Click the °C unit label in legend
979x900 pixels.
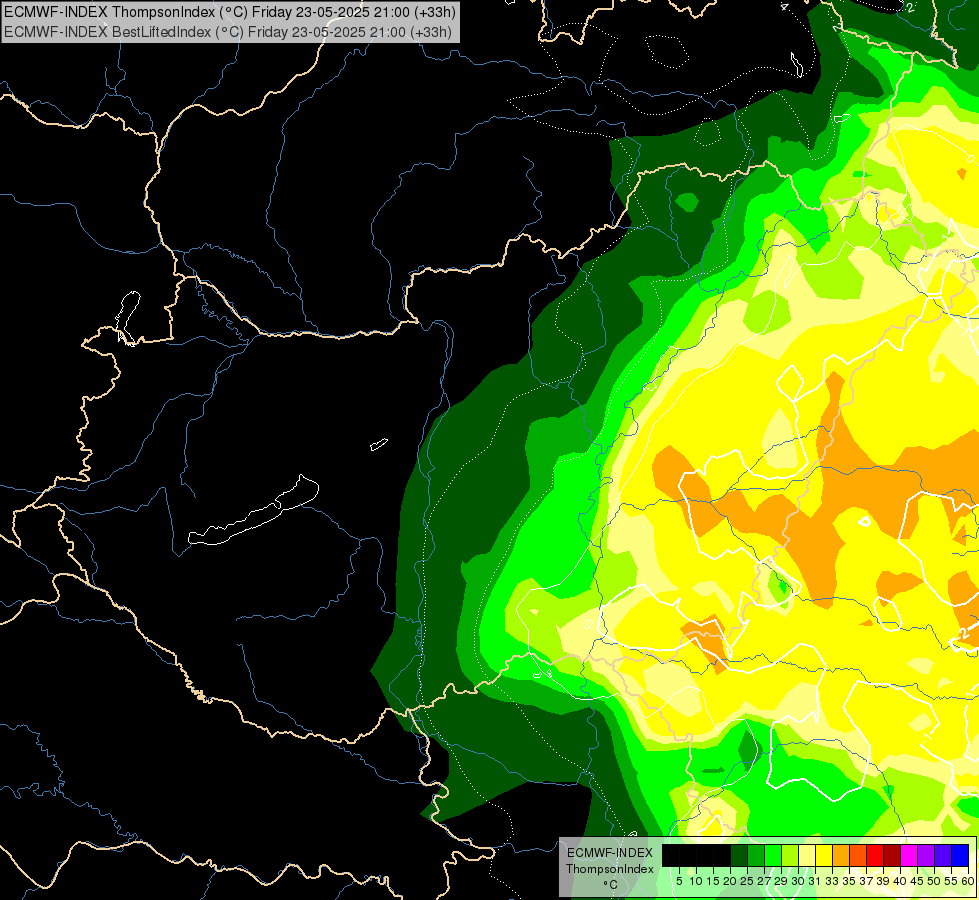(610, 885)
